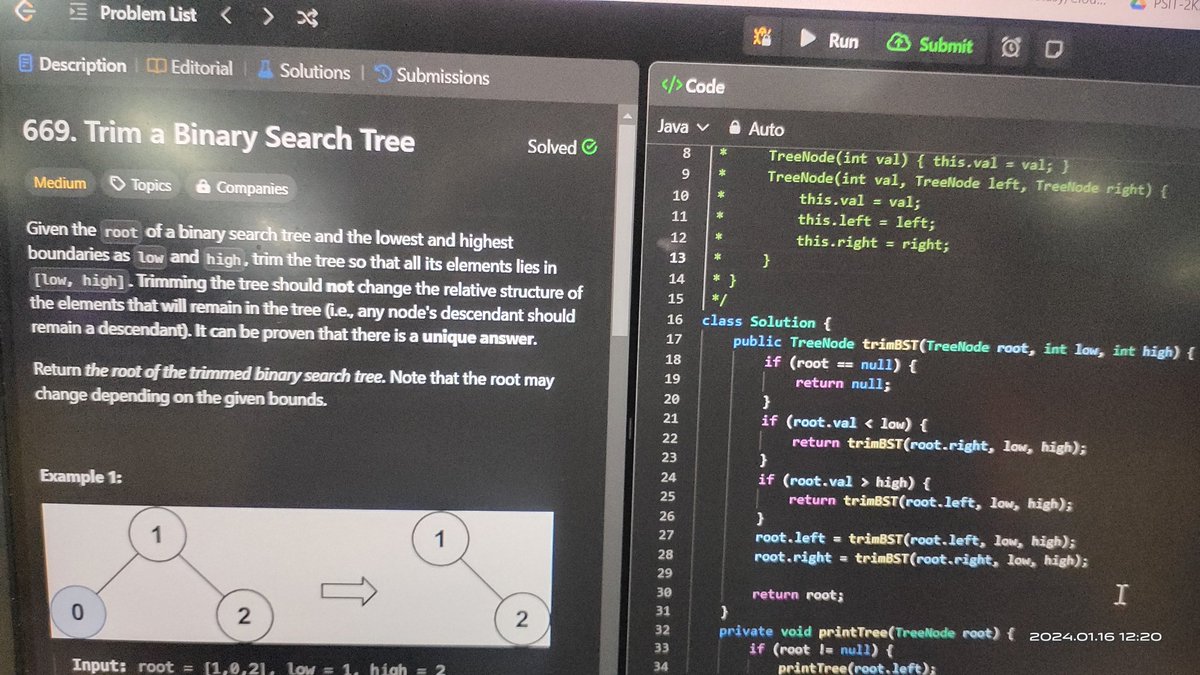Click the Medium difficulty tag
This screenshot has width=1200, height=675.
[x=60, y=183]
